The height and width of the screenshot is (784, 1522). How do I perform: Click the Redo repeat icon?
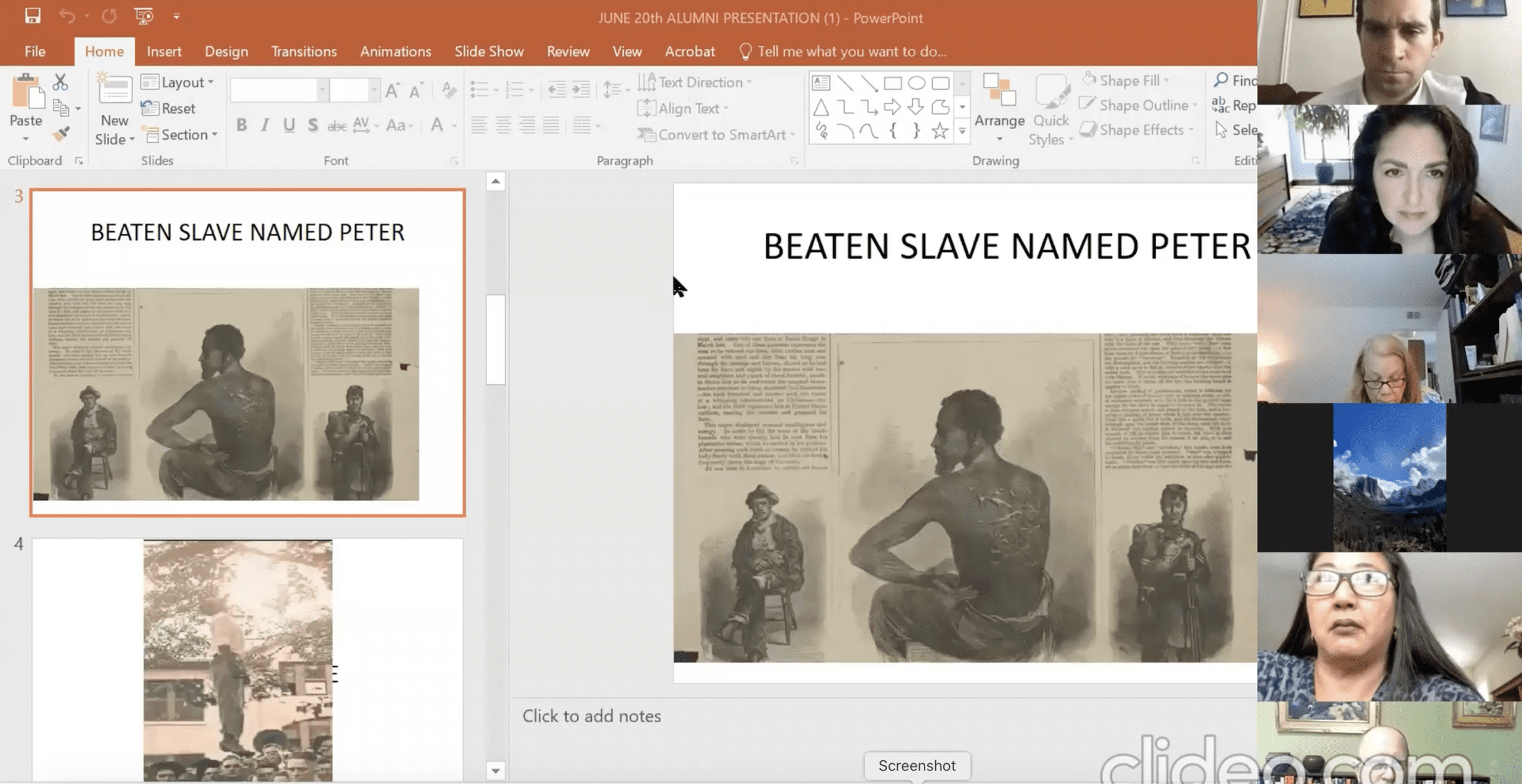tap(109, 16)
